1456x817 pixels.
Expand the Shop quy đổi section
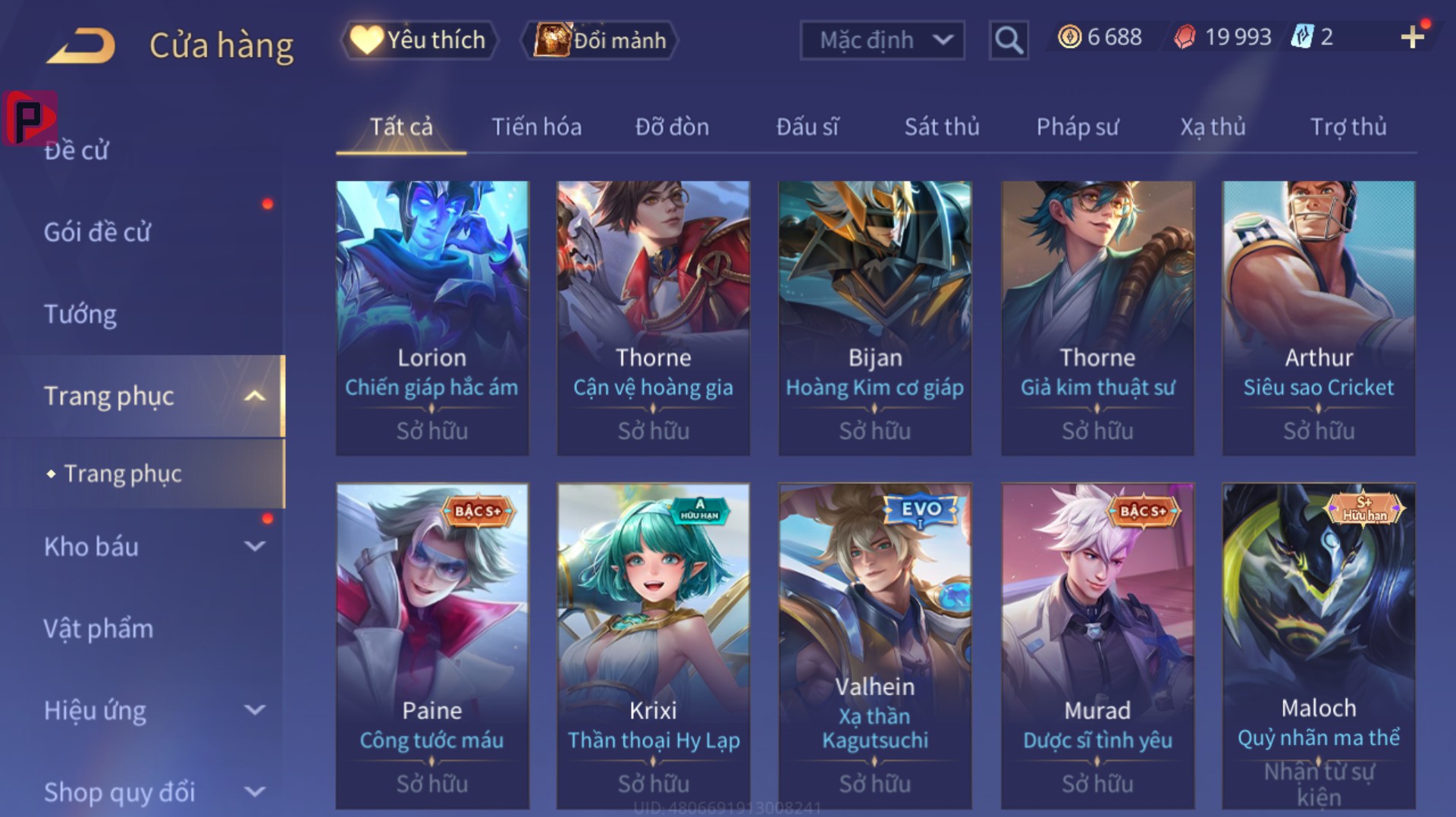(142, 792)
